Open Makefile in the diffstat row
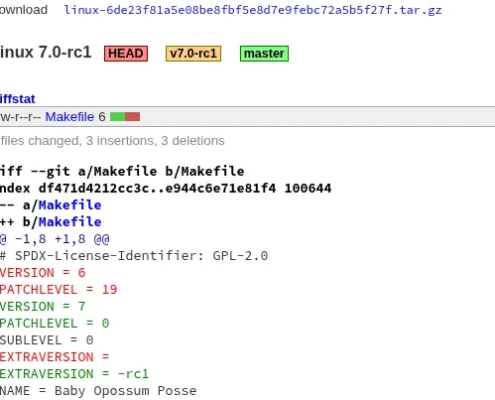495x400 pixels. 70,117
